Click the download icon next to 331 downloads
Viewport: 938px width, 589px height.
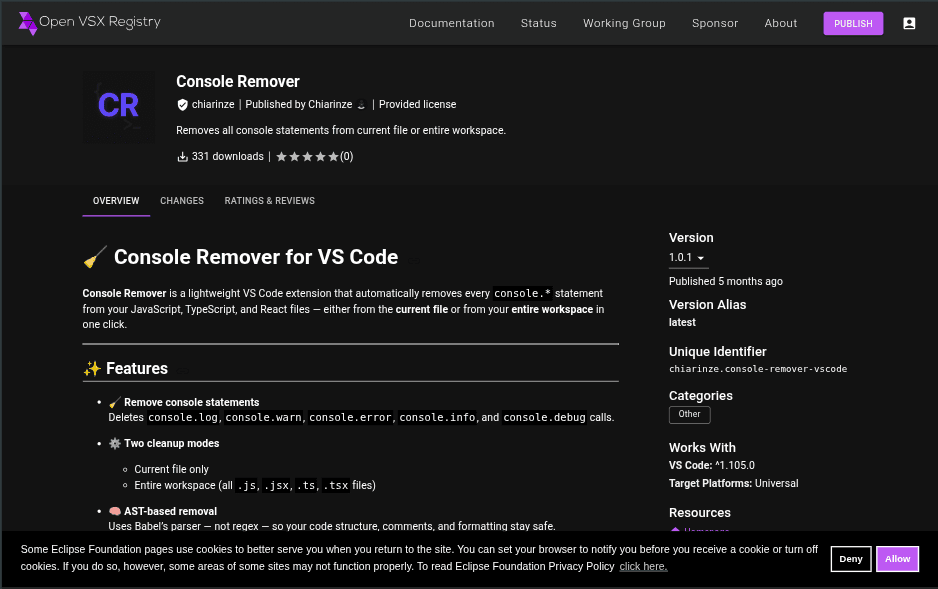click(181, 156)
